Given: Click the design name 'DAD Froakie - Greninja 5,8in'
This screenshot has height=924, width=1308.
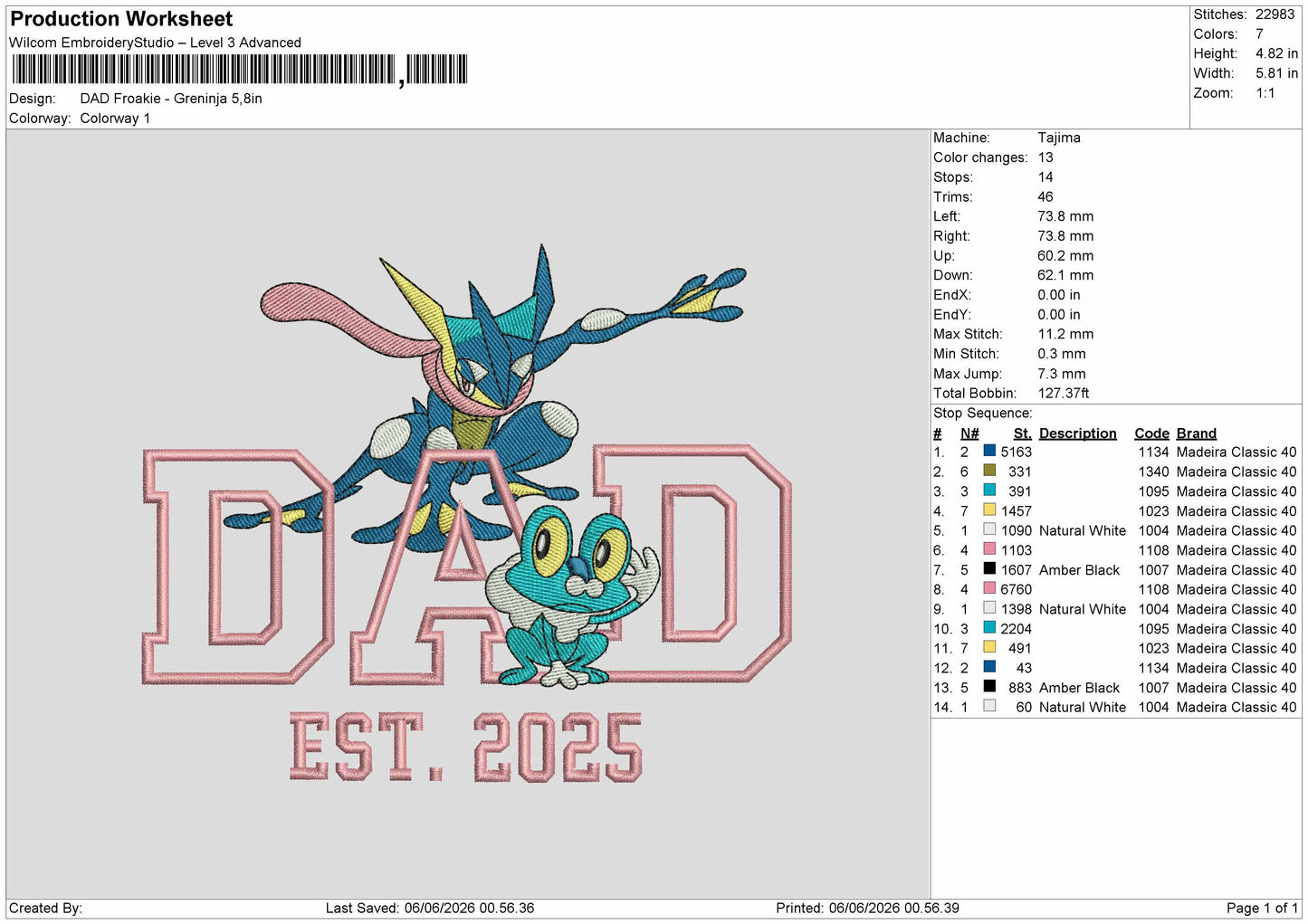Looking at the screenshot, I should [x=171, y=99].
